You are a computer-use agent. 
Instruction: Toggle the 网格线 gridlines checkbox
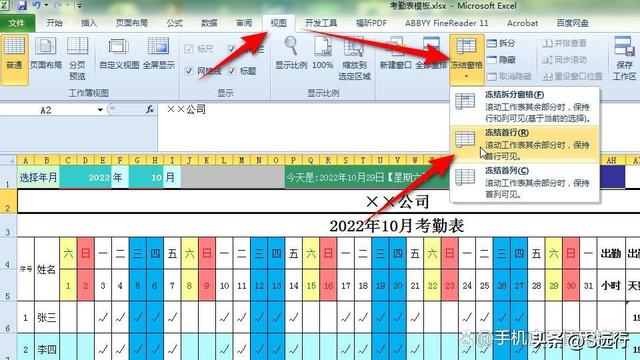189,71
